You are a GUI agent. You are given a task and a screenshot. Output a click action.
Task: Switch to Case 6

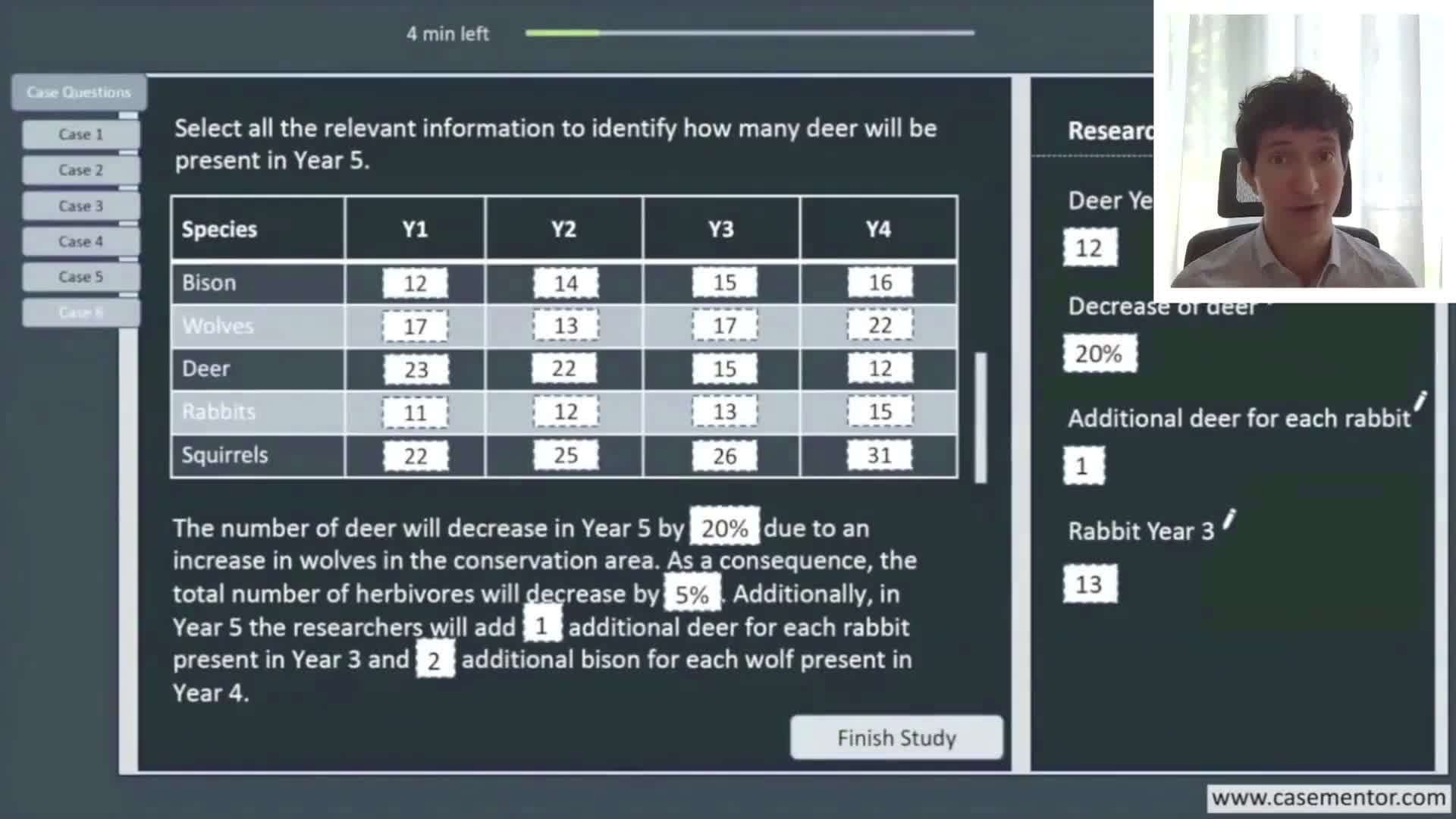click(80, 312)
